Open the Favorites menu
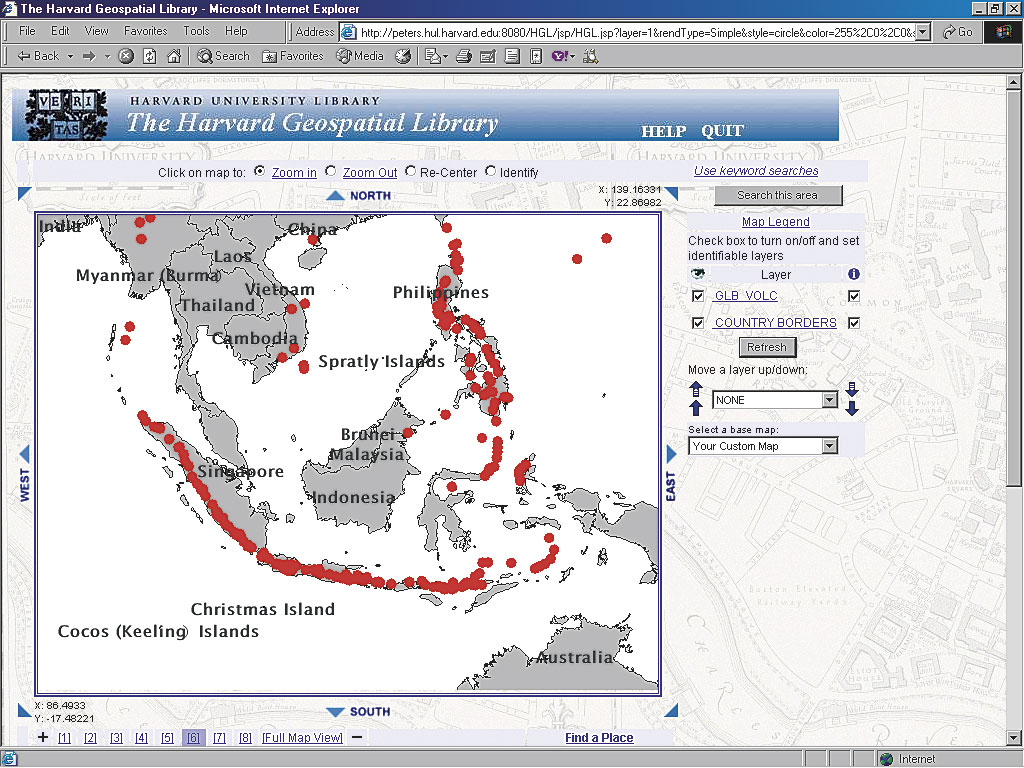1024x768 pixels. pos(146,31)
